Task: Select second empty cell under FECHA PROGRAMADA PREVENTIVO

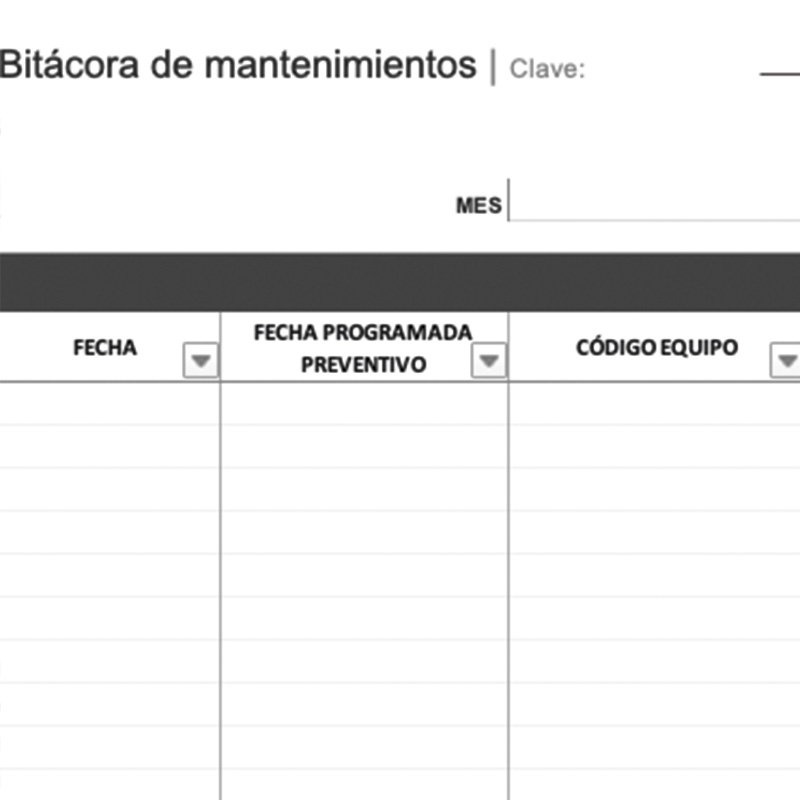Action: pos(364,446)
